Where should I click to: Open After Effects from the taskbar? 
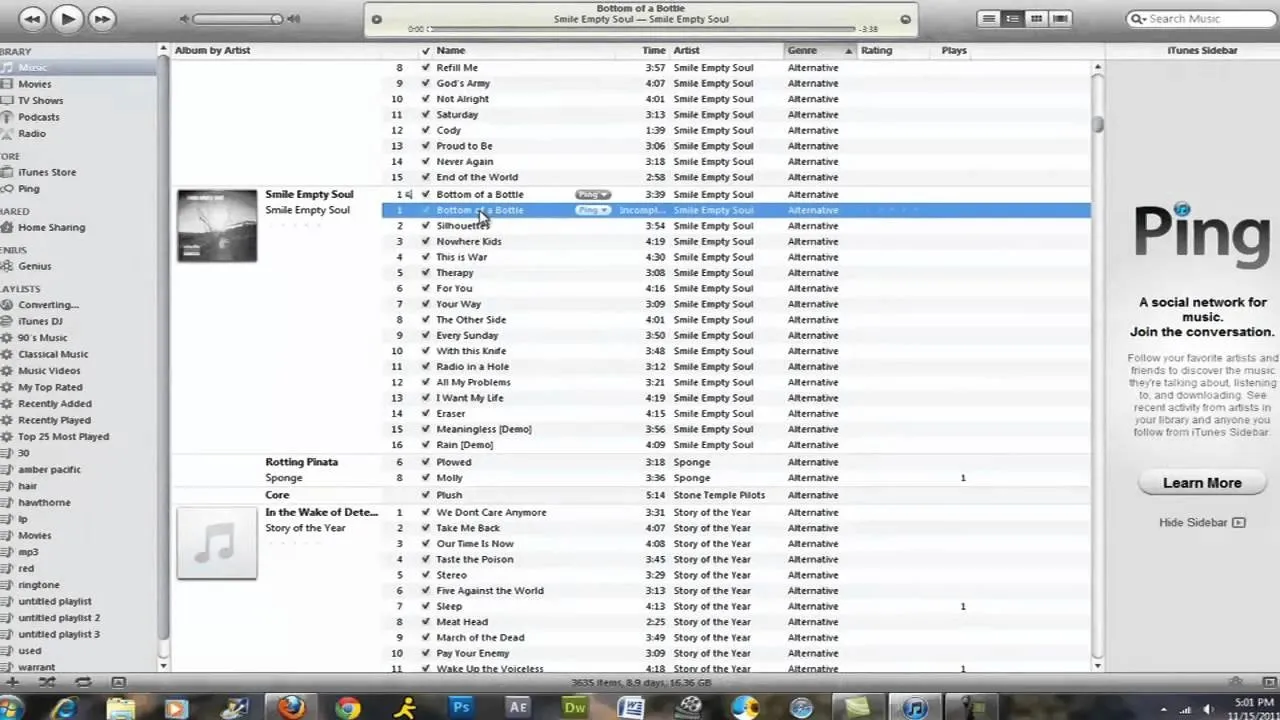(x=518, y=707)
